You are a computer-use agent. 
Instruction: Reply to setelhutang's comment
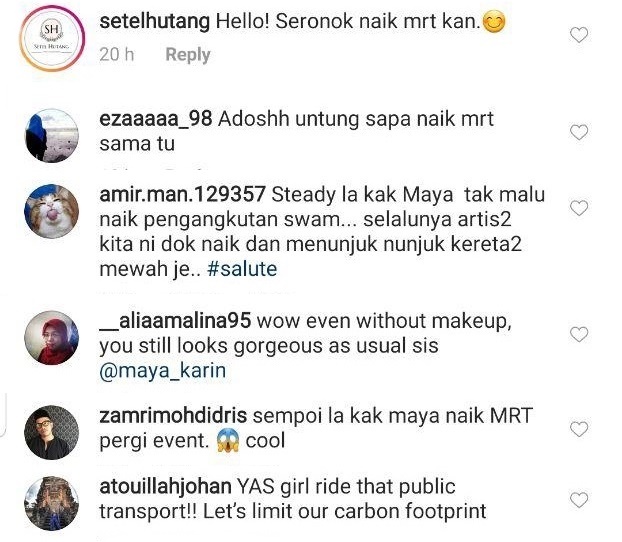point(188,55)
